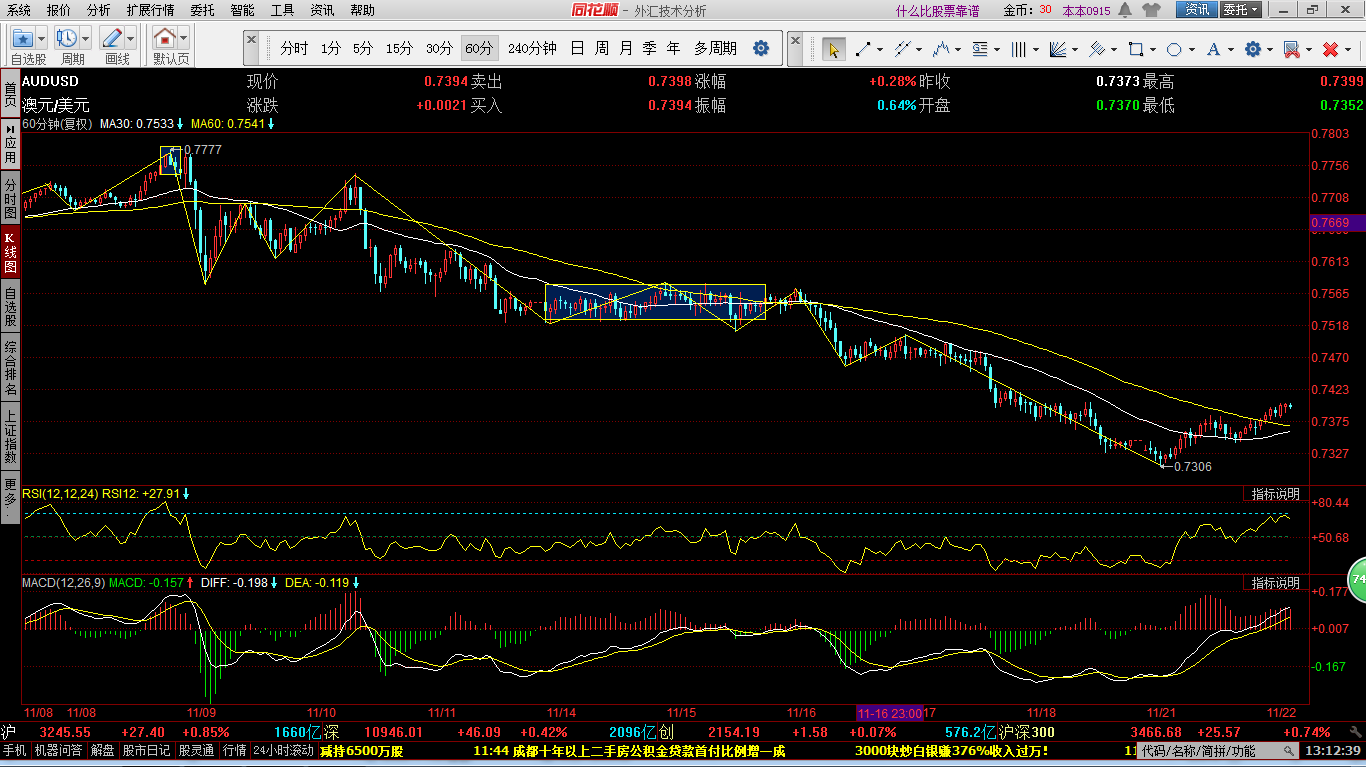
Task: Click the 资讯 news button
Action: point(1196,10)
